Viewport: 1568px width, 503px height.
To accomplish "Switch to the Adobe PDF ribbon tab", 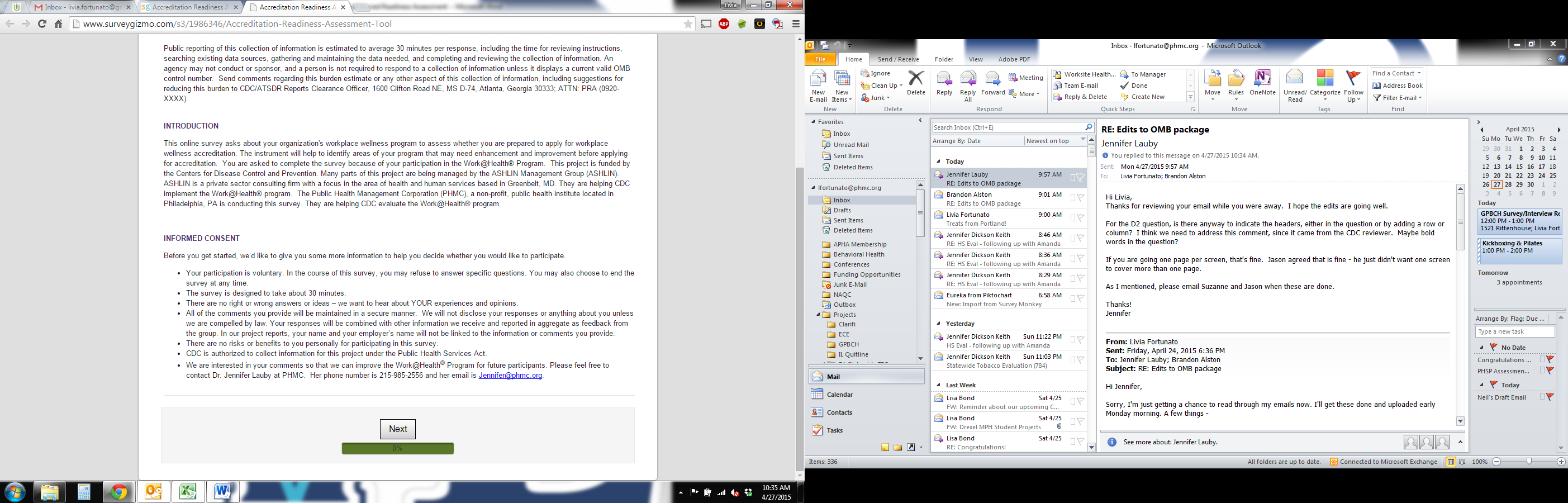I will tap(1014, 59).
